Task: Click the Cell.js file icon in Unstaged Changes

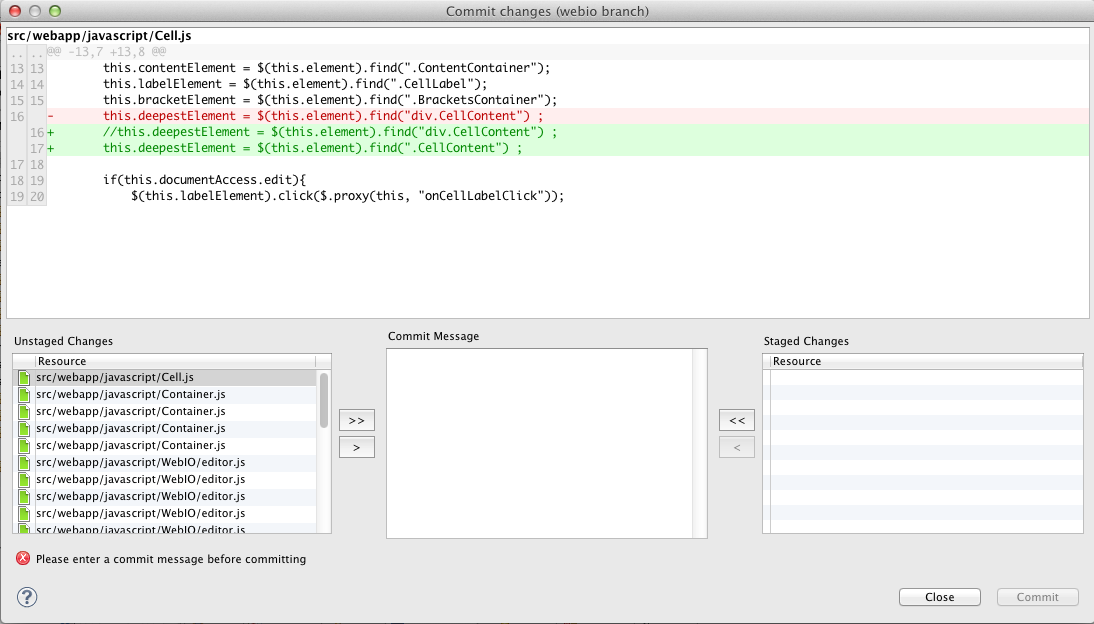Action: 24,378
